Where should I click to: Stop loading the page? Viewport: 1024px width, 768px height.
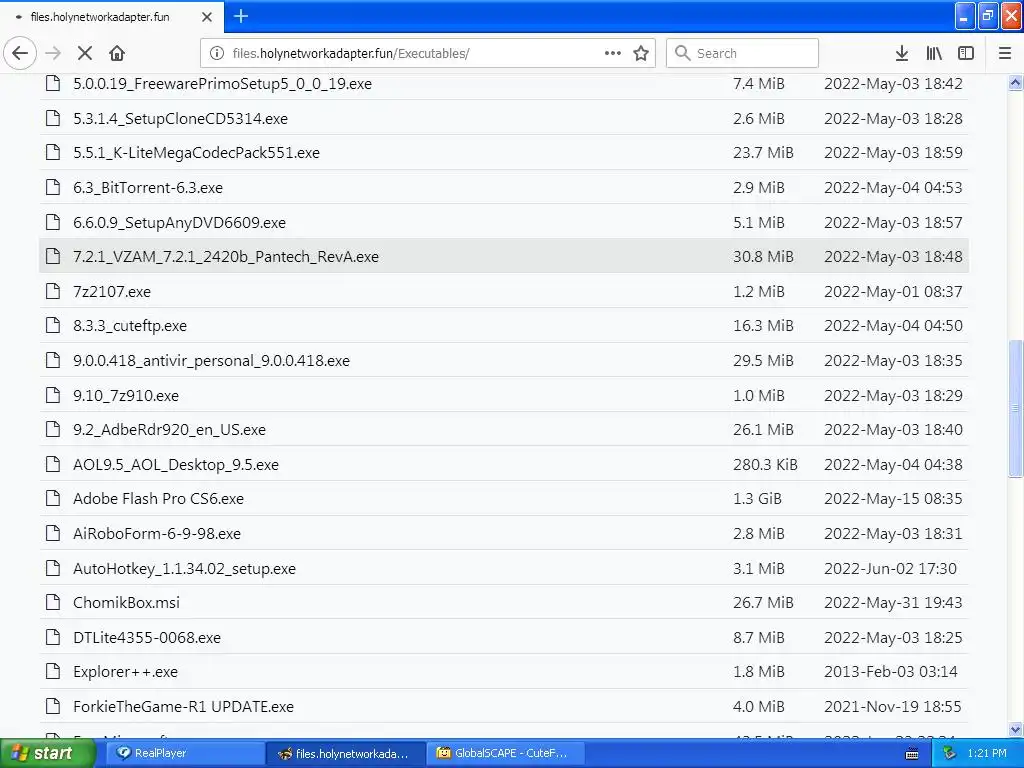pos(85,53)
